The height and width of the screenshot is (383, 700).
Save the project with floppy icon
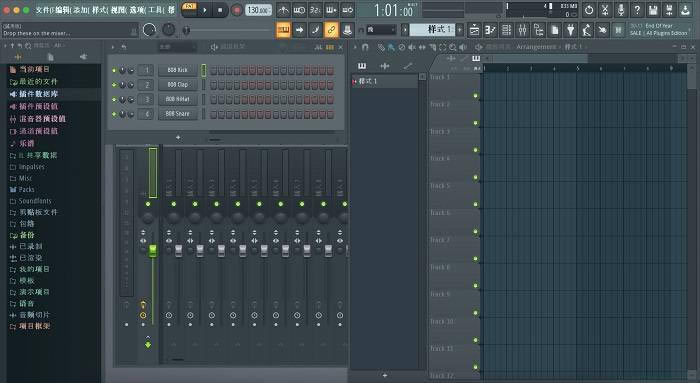coord(653,10)
